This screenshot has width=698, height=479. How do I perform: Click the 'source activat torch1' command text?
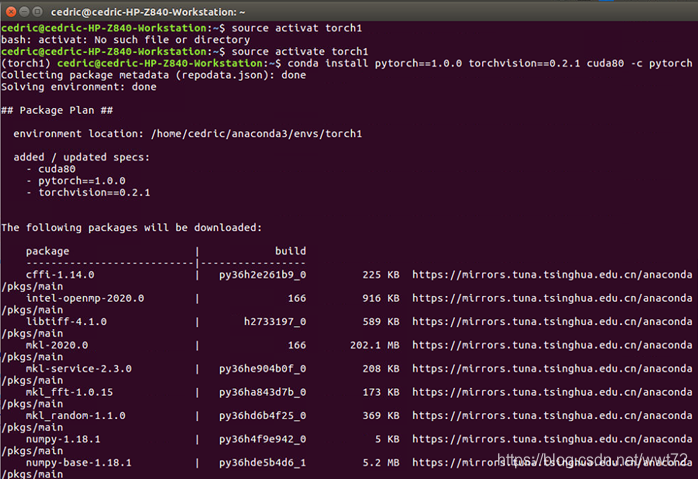point(297,28)
